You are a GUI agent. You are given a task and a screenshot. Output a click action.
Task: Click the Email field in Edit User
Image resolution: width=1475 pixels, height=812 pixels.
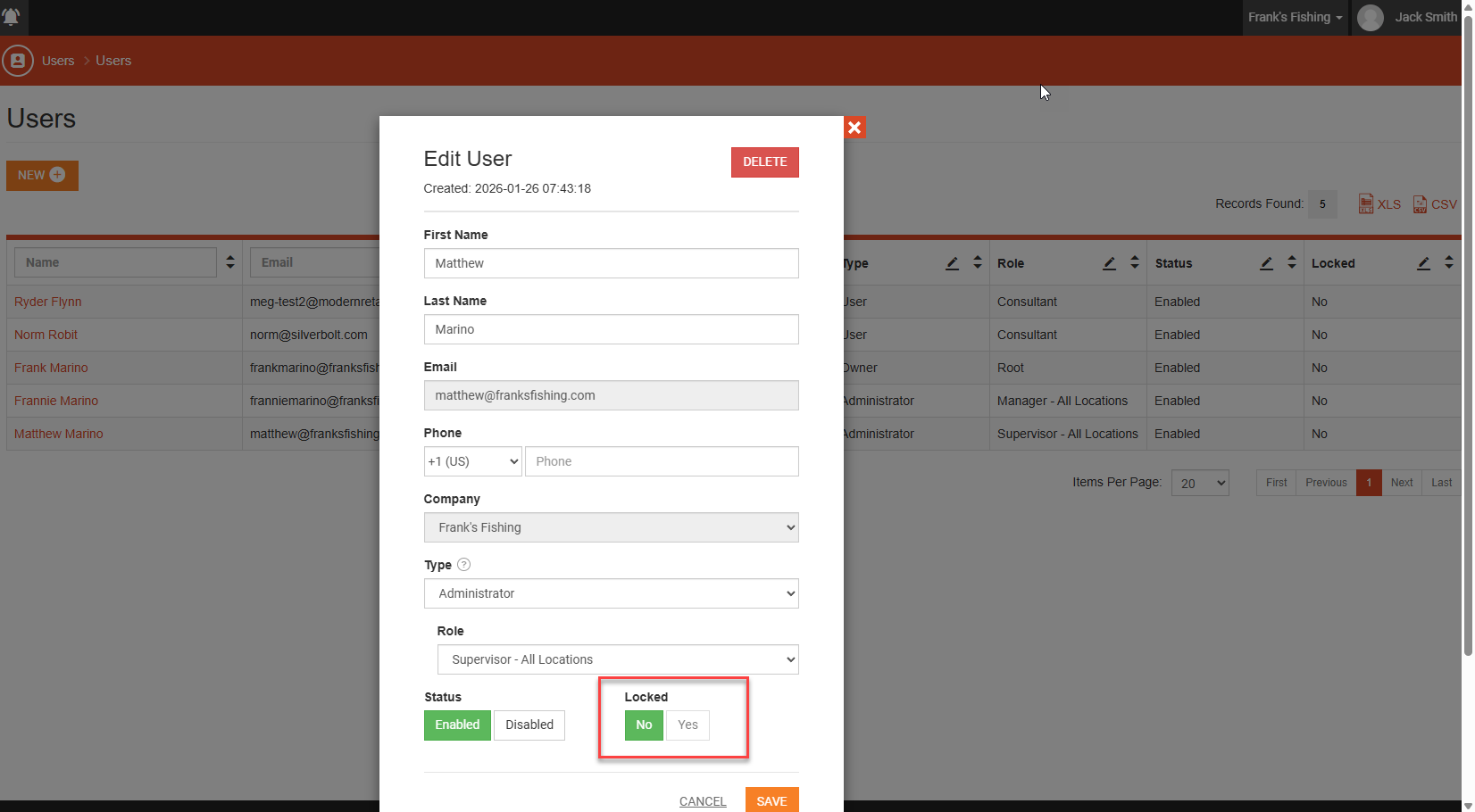click(612, 395)
